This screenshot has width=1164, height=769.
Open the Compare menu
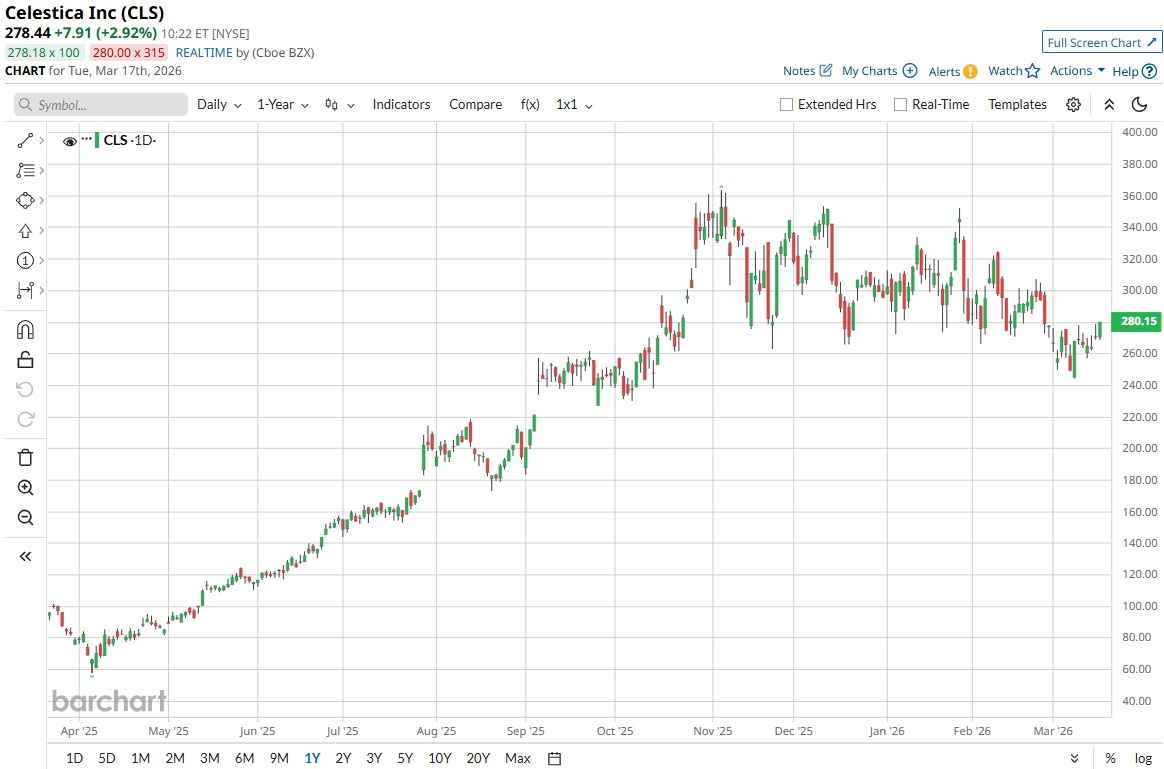point(475,105)
